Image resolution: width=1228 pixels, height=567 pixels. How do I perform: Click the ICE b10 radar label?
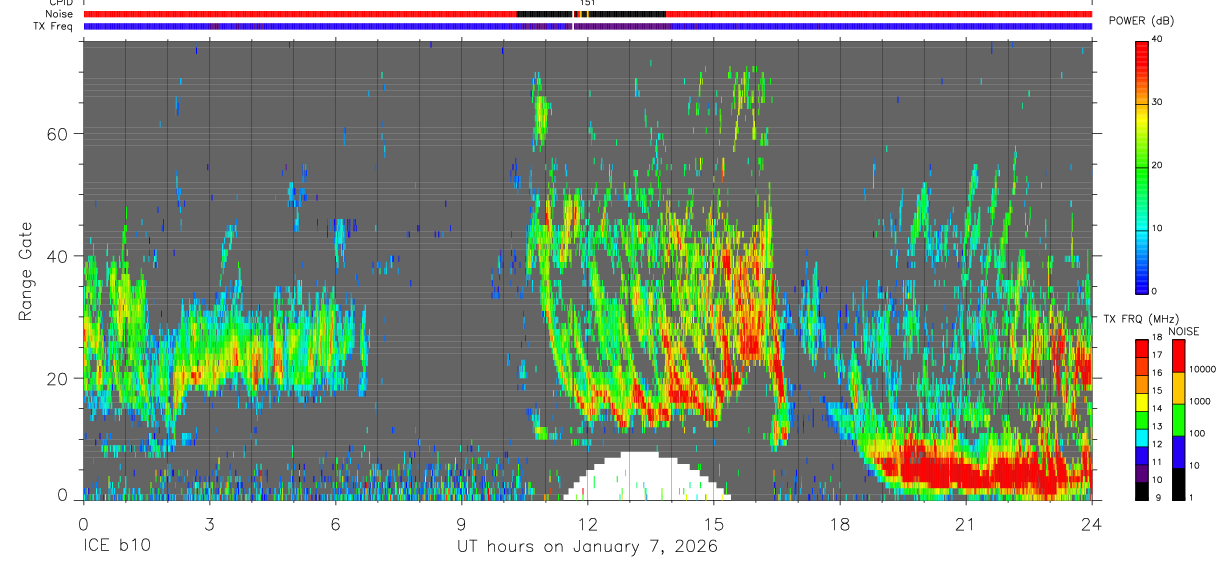(116, 547)
